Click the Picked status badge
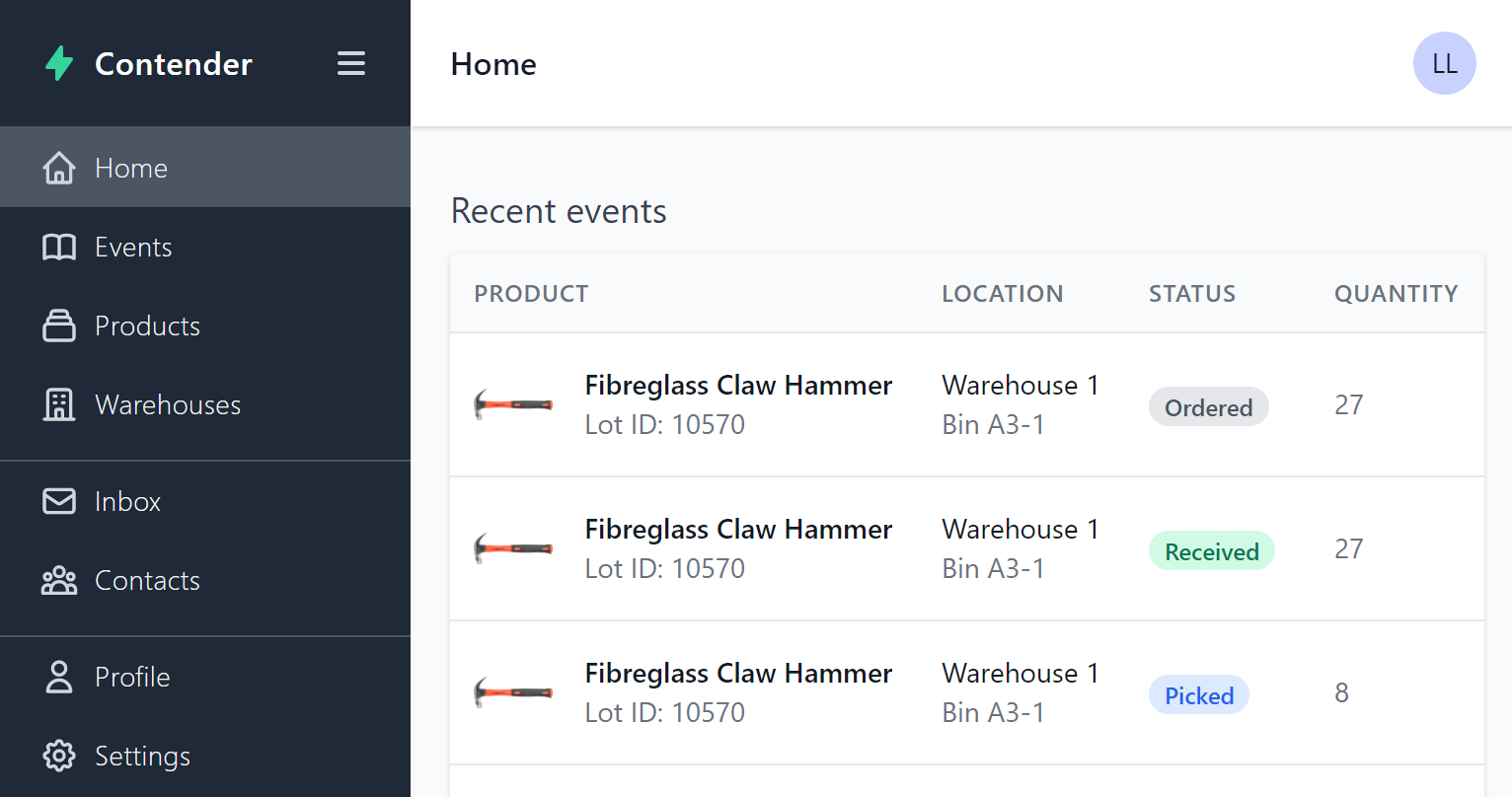Screen dimensions: 1512x797 [x=1198, y=694]
